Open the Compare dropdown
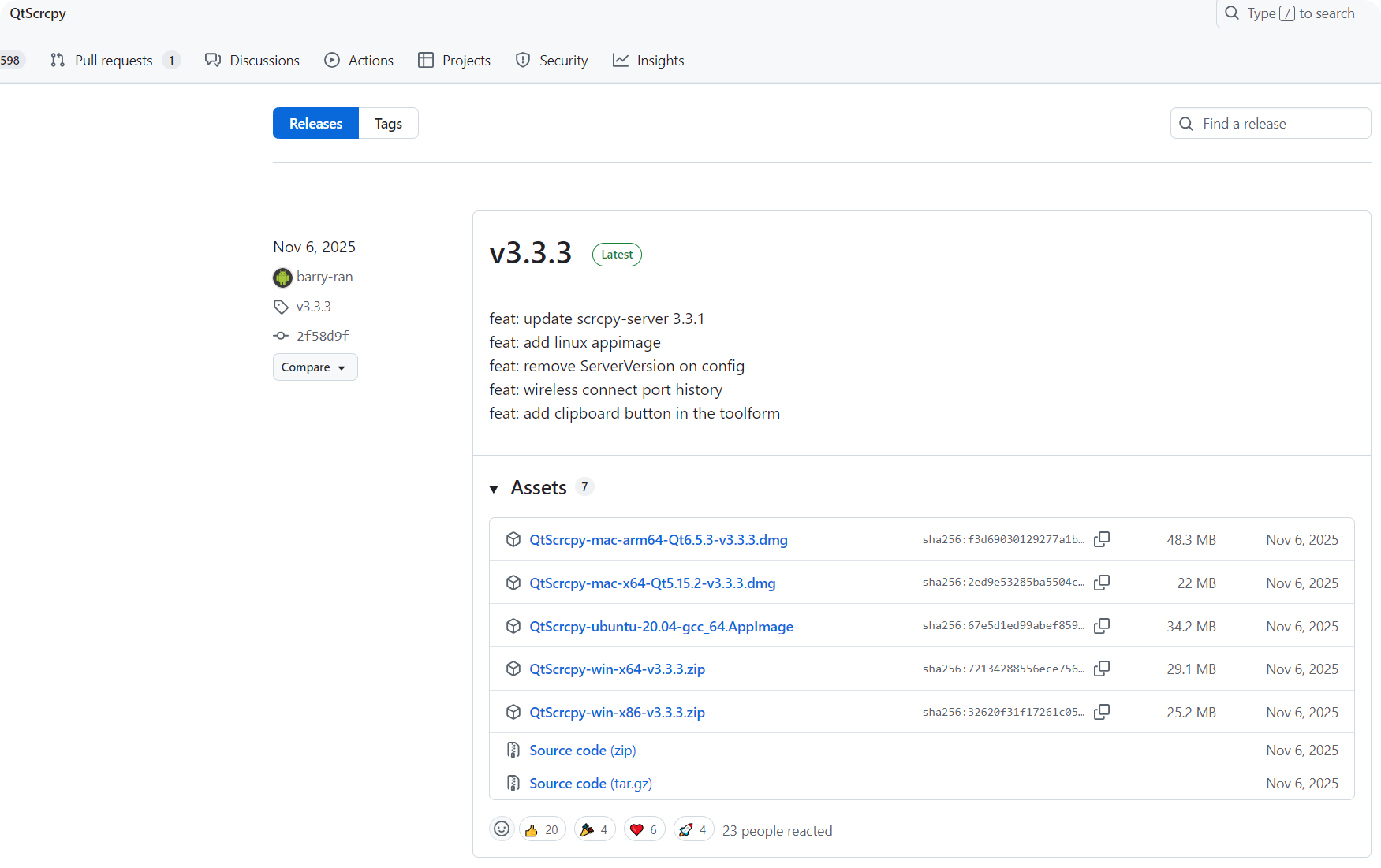This screenshot has width=1381, height=868. 315,367
